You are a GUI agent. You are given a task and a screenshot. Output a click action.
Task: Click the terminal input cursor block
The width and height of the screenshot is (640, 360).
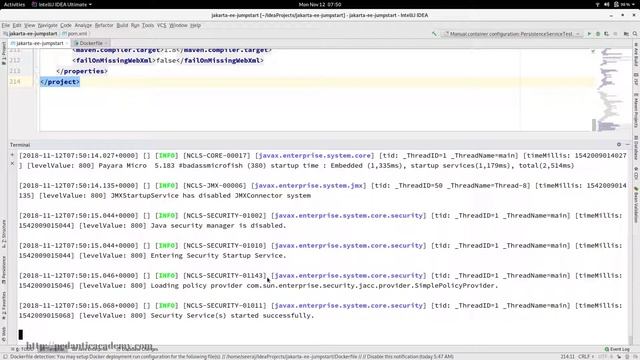[20, 335]
